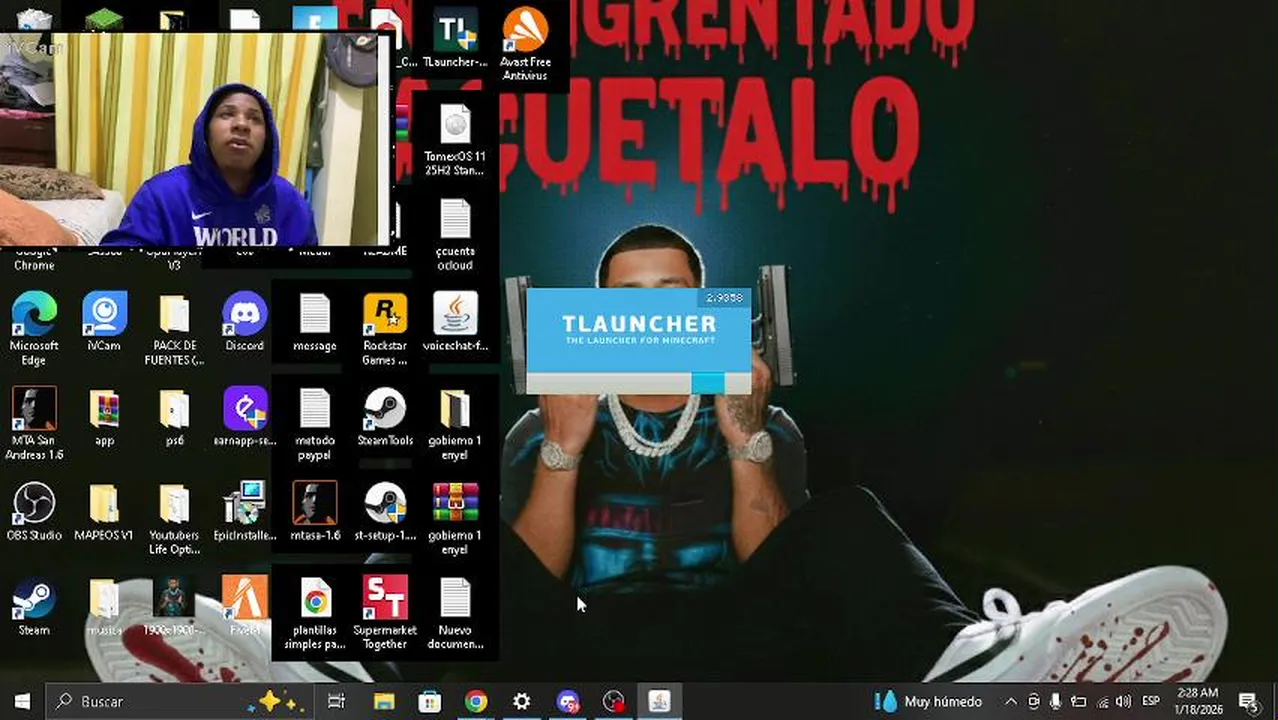
Task: Launch the SteamTools shortcut
Action: tap(385, 417)
